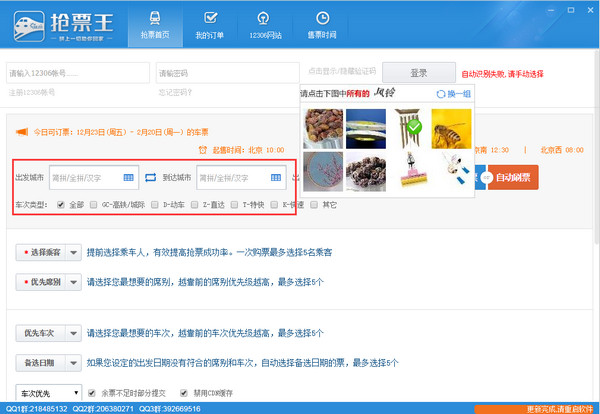
Task: Click the 登录 login button
Action: (418, 73)
